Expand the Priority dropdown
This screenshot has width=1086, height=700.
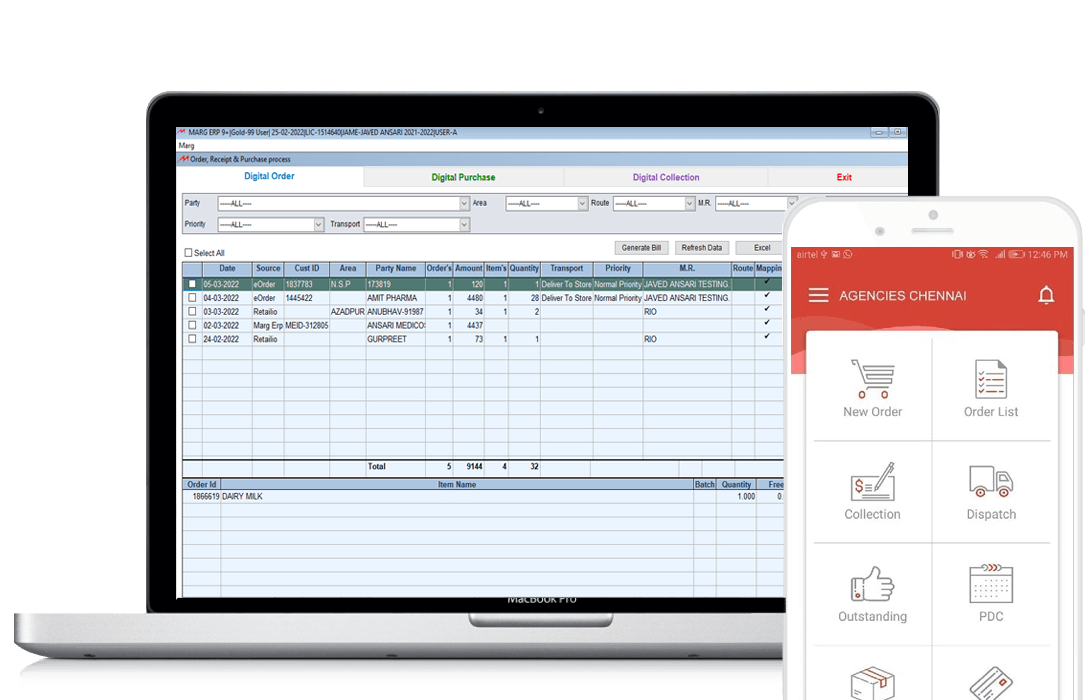click(318, 224)
